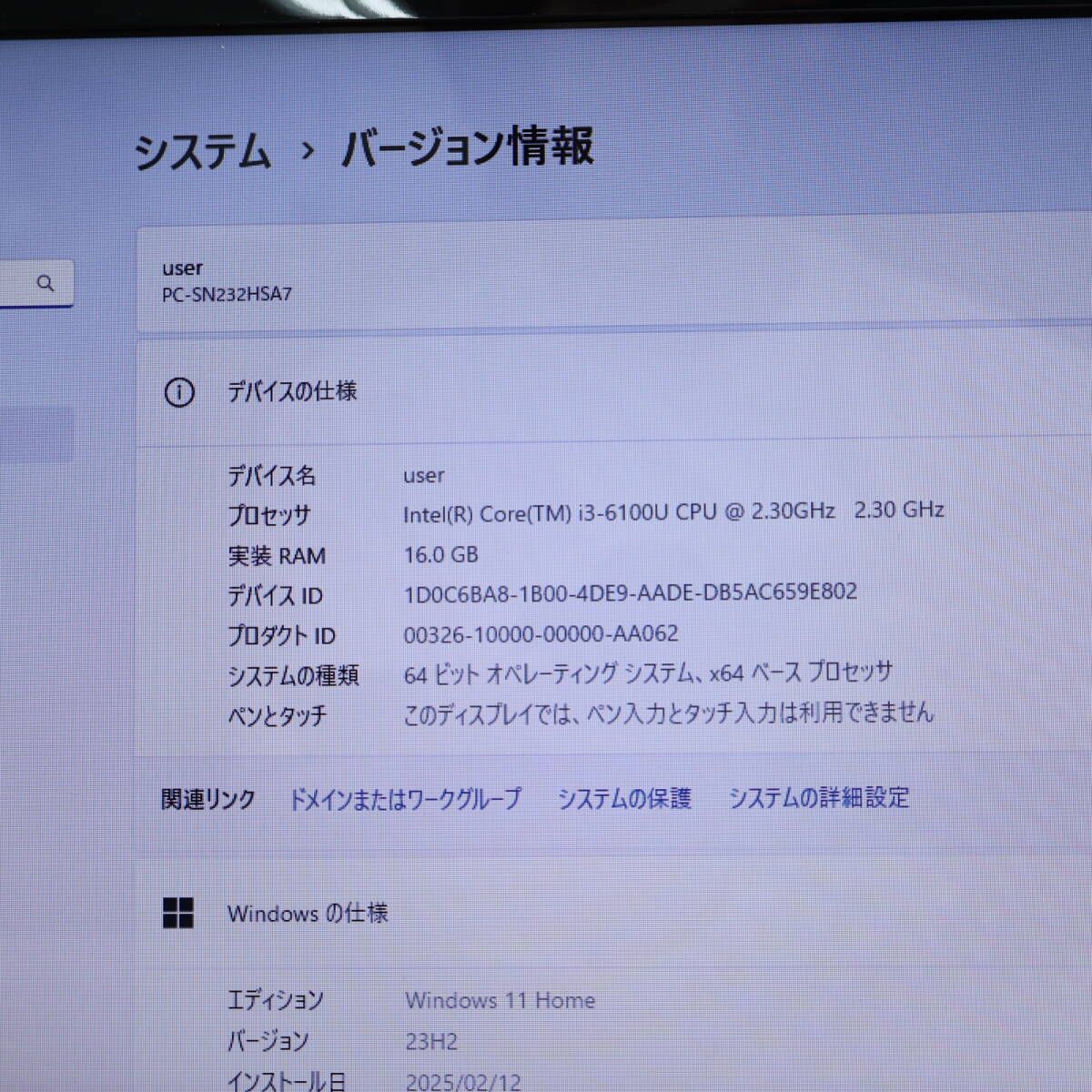Select the installed RAM value 16.0 GB
The height and width of the screenshot is (1092, 1092).
click(x=441, y=554)
